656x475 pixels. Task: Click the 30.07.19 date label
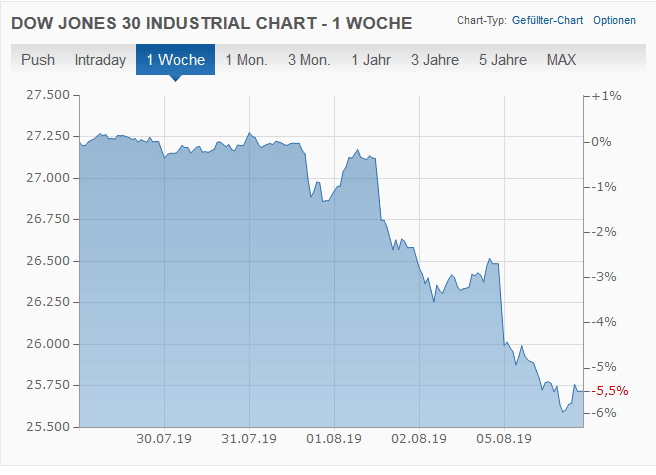pyautogui.click(x=164, y=437)
